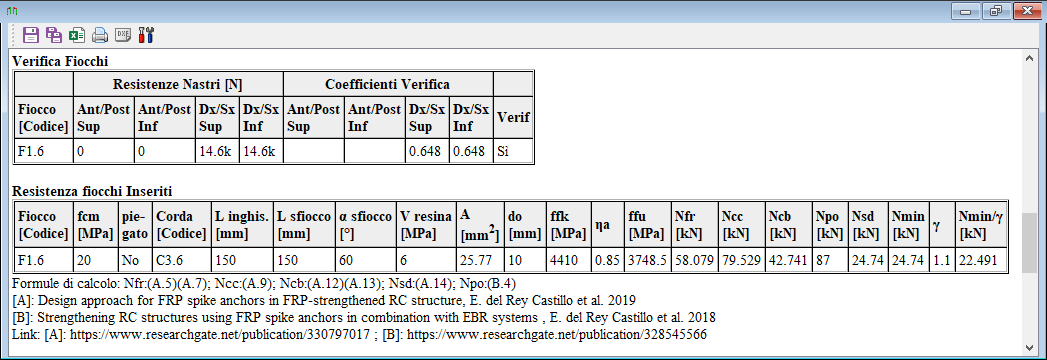Click the Save All double-disk icon

53,35
